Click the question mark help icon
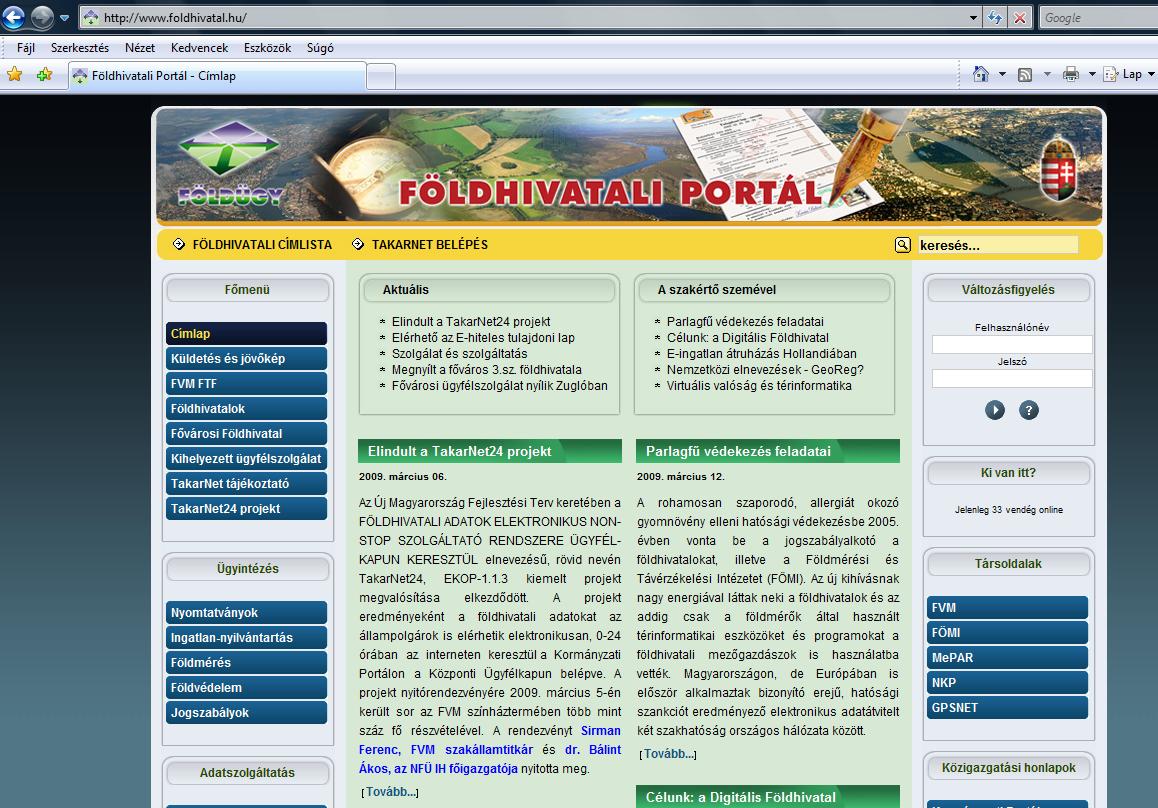Screen dimensions: 1158x808 [1029, 410]
